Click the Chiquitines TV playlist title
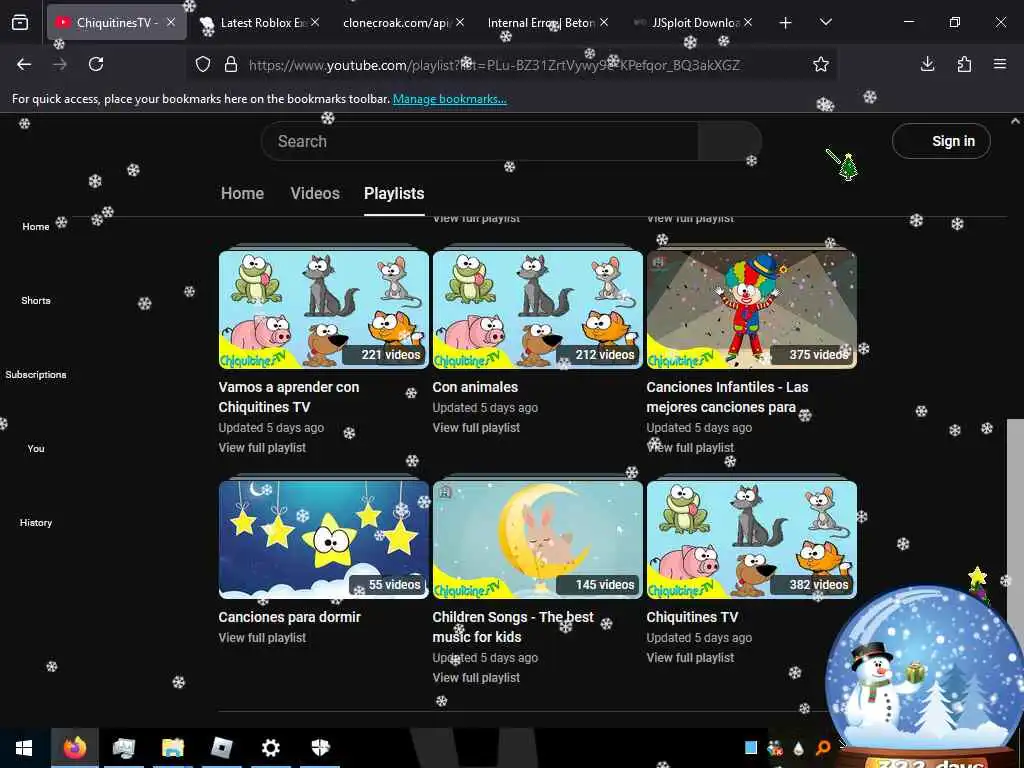 point(692,617)
